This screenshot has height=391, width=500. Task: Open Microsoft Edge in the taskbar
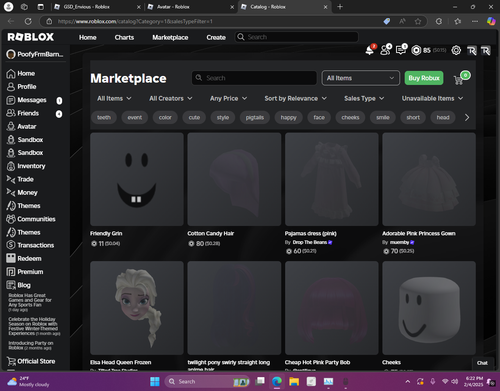click(276, 381)
